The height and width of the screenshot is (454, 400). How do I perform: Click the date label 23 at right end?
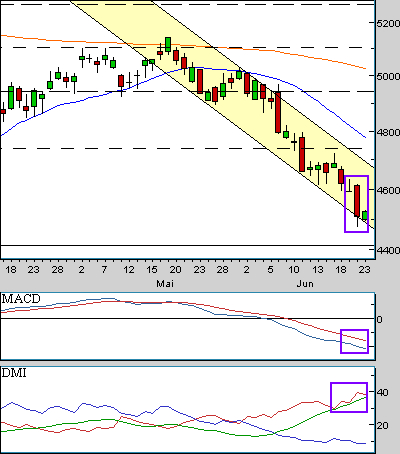point(364,269)
